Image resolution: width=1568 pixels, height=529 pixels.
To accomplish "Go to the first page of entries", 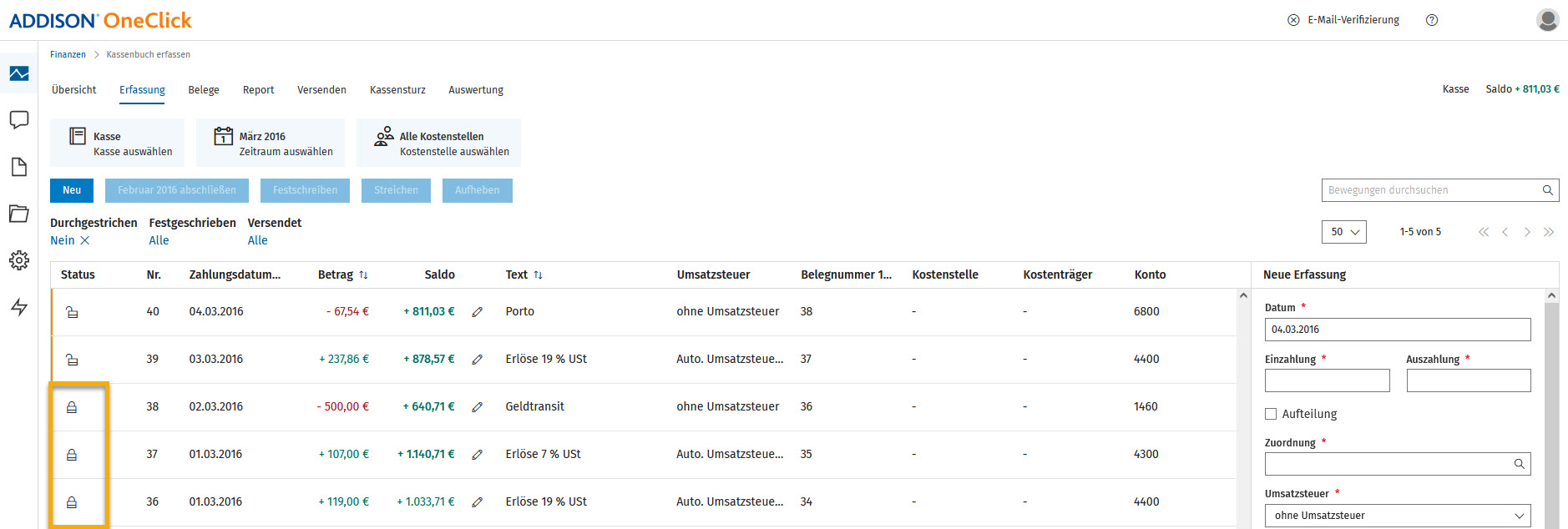I will [1484, 232].
